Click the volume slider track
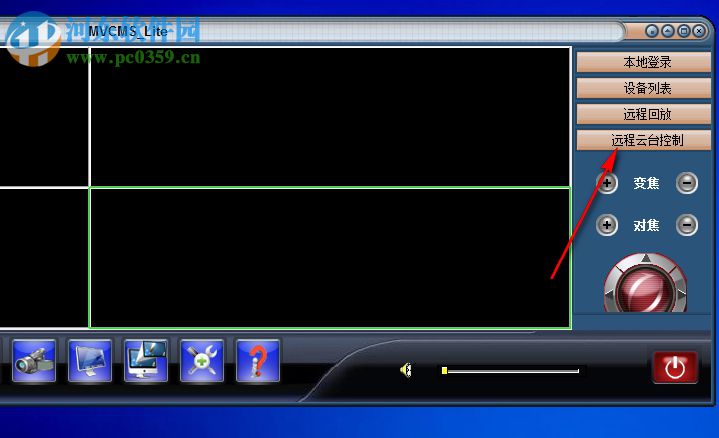The height and width of the screenshot is (438, 719). tap(513, 371)
